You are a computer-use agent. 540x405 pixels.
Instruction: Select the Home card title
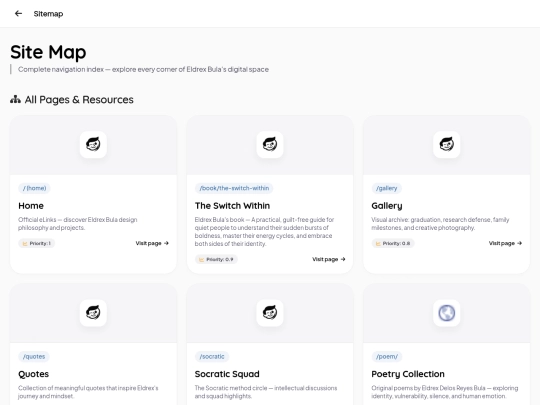(x=31, y=206)
